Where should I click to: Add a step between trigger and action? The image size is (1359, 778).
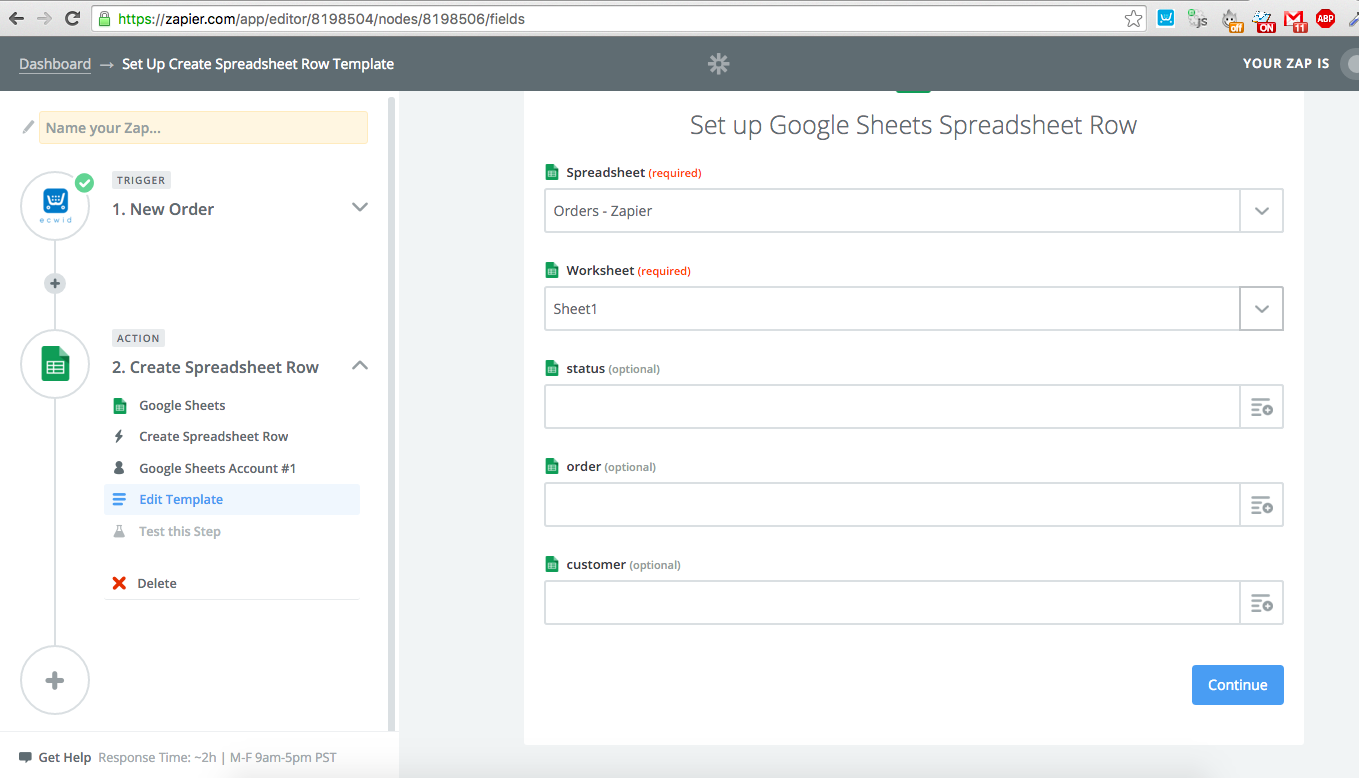pos(55,284)
